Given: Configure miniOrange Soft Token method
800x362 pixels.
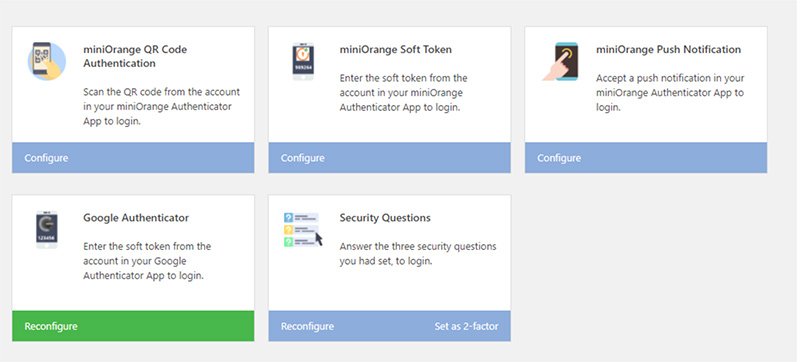Looking at the screenshot, I should [x=303, y=158].
